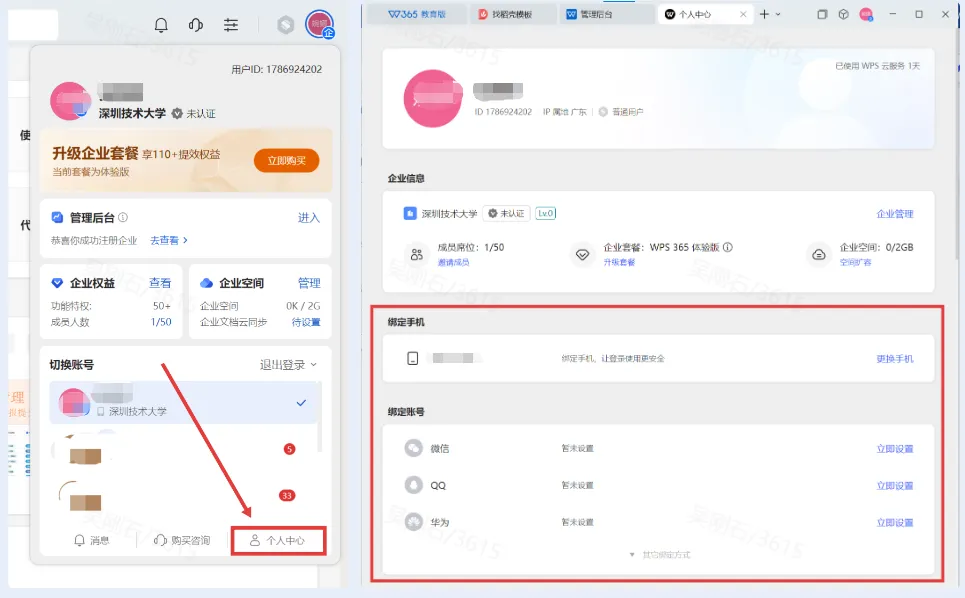Click the 空间扩容 link
Viewport: 965px width, 598px height.
pyautogui.click(x=855, y=262)
